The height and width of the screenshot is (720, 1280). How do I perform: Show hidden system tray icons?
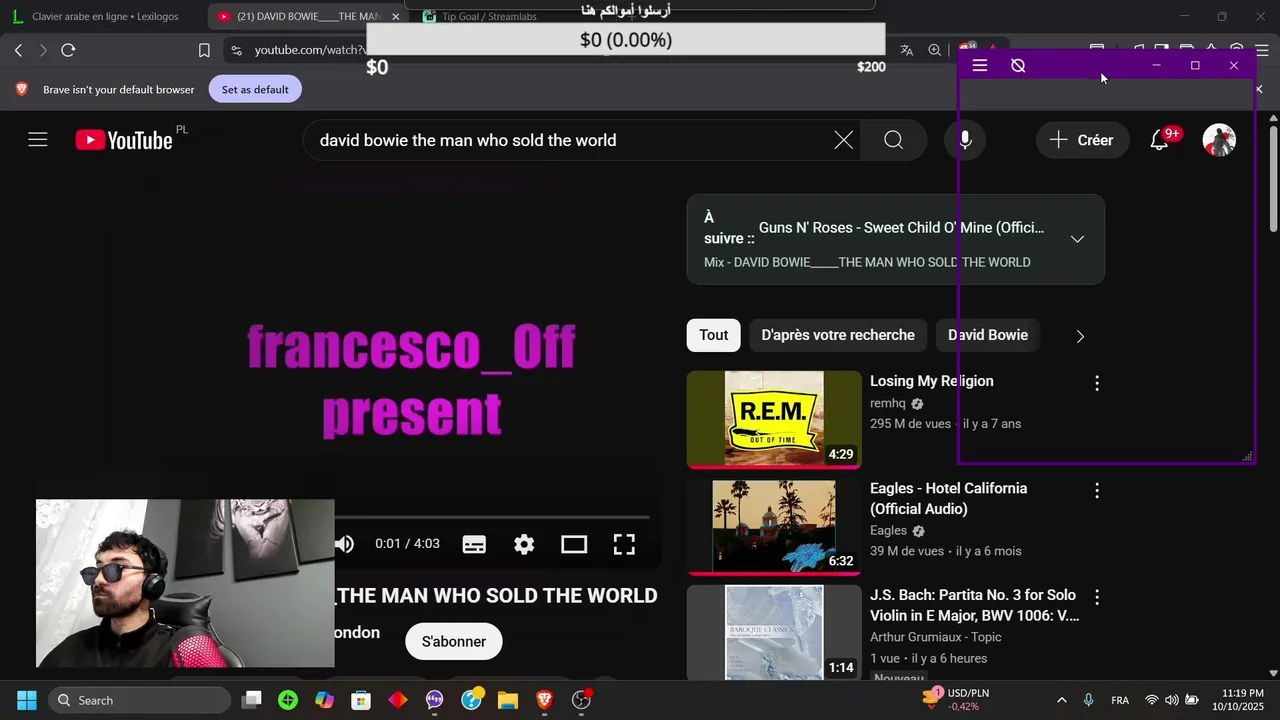pyautogui.click(x=1061, y=700)
